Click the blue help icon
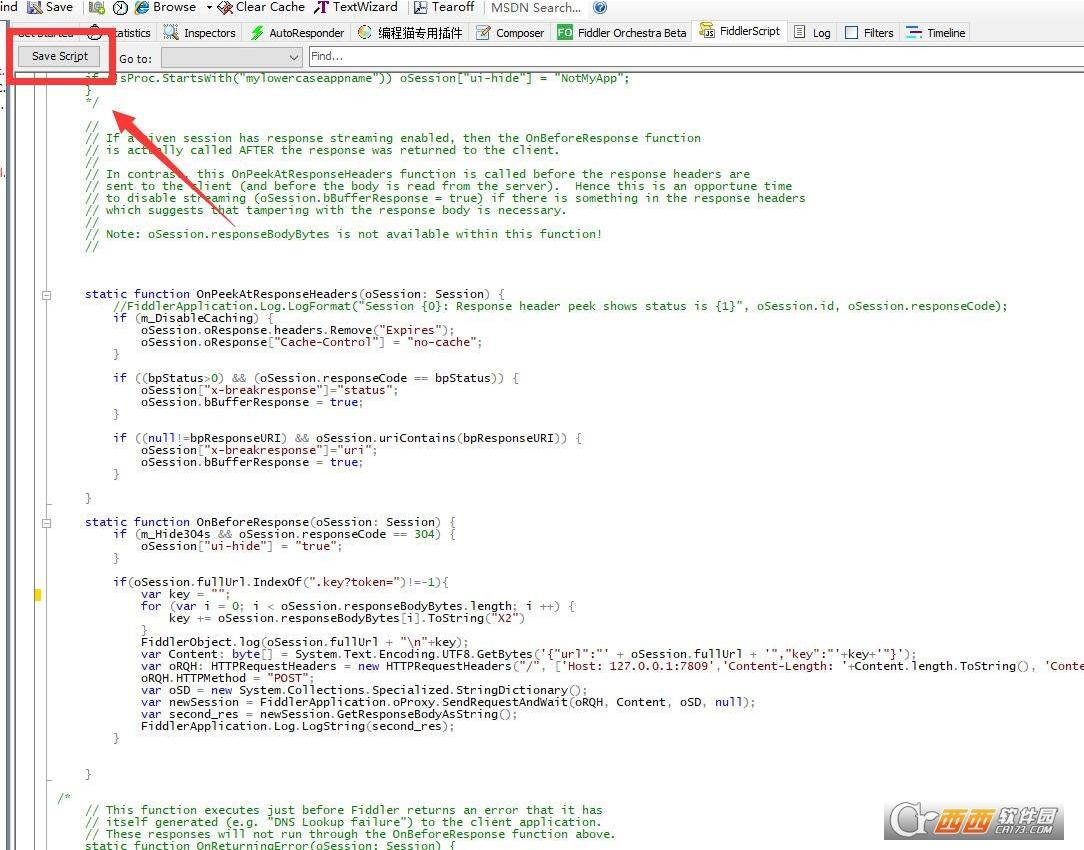This screenshot has height=850, width=1084. (x=600, y=8)
